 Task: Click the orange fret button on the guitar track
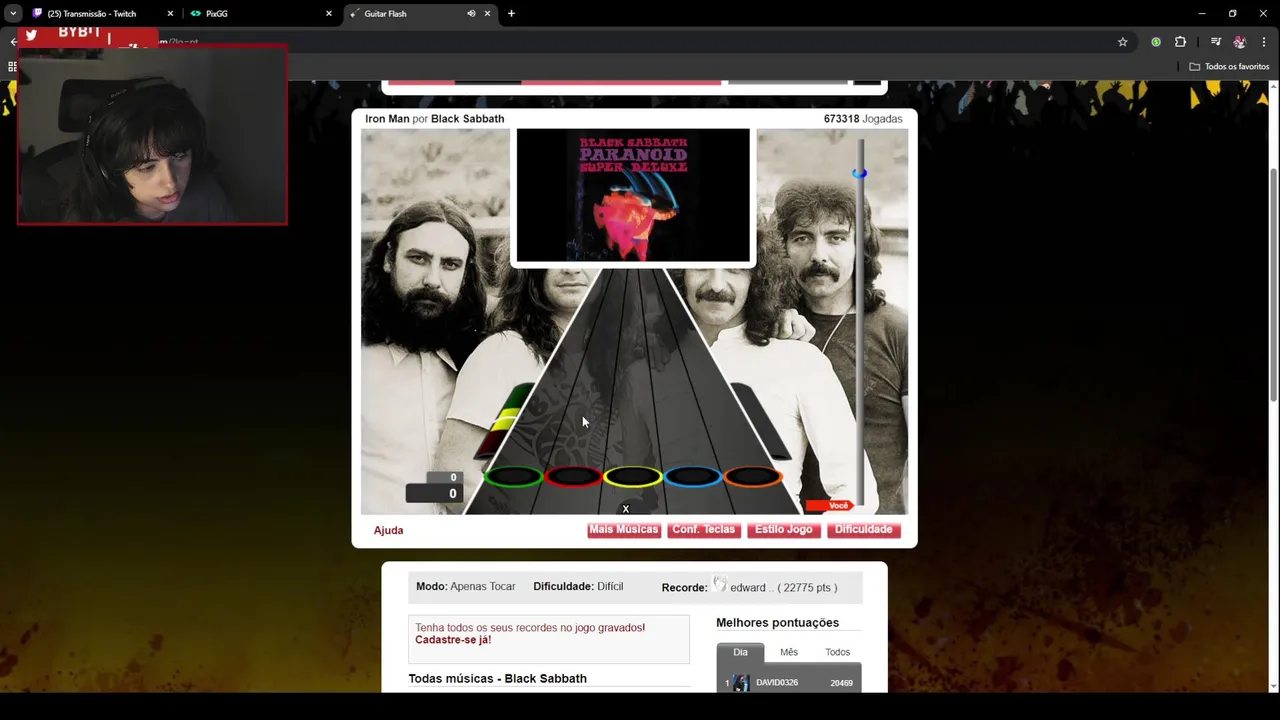click(753, 477)
